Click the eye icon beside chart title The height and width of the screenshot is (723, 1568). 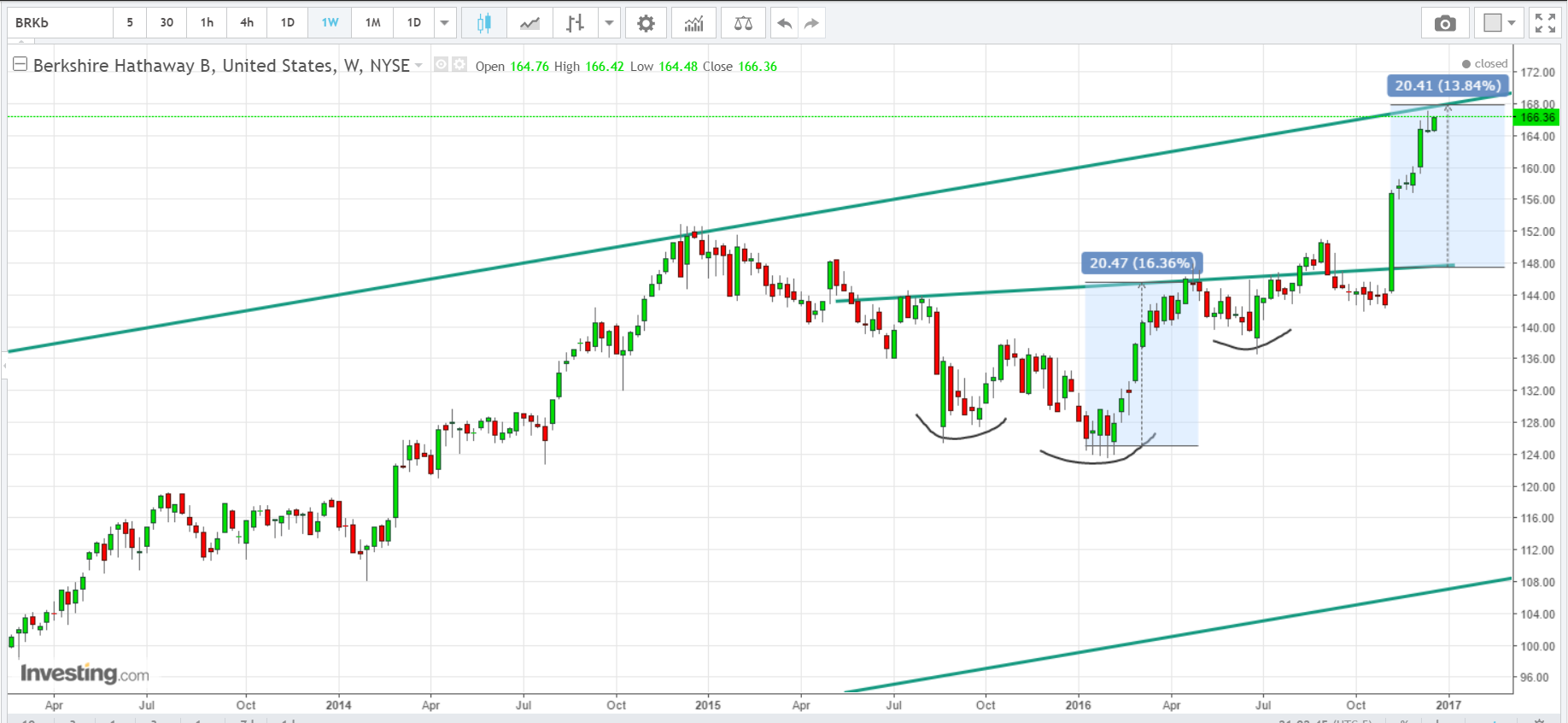(442, 64)
